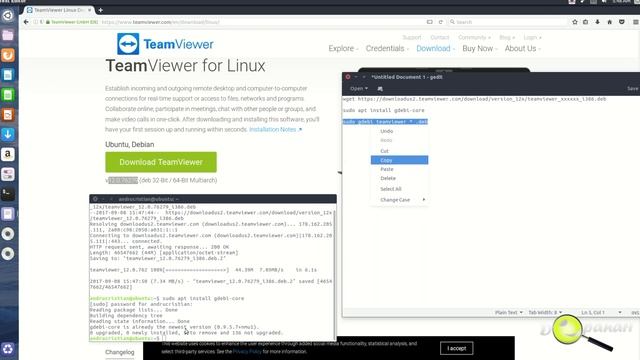640x360 pixels.
Task: Reload the TeamViewer page
Action: click(440, 22)
